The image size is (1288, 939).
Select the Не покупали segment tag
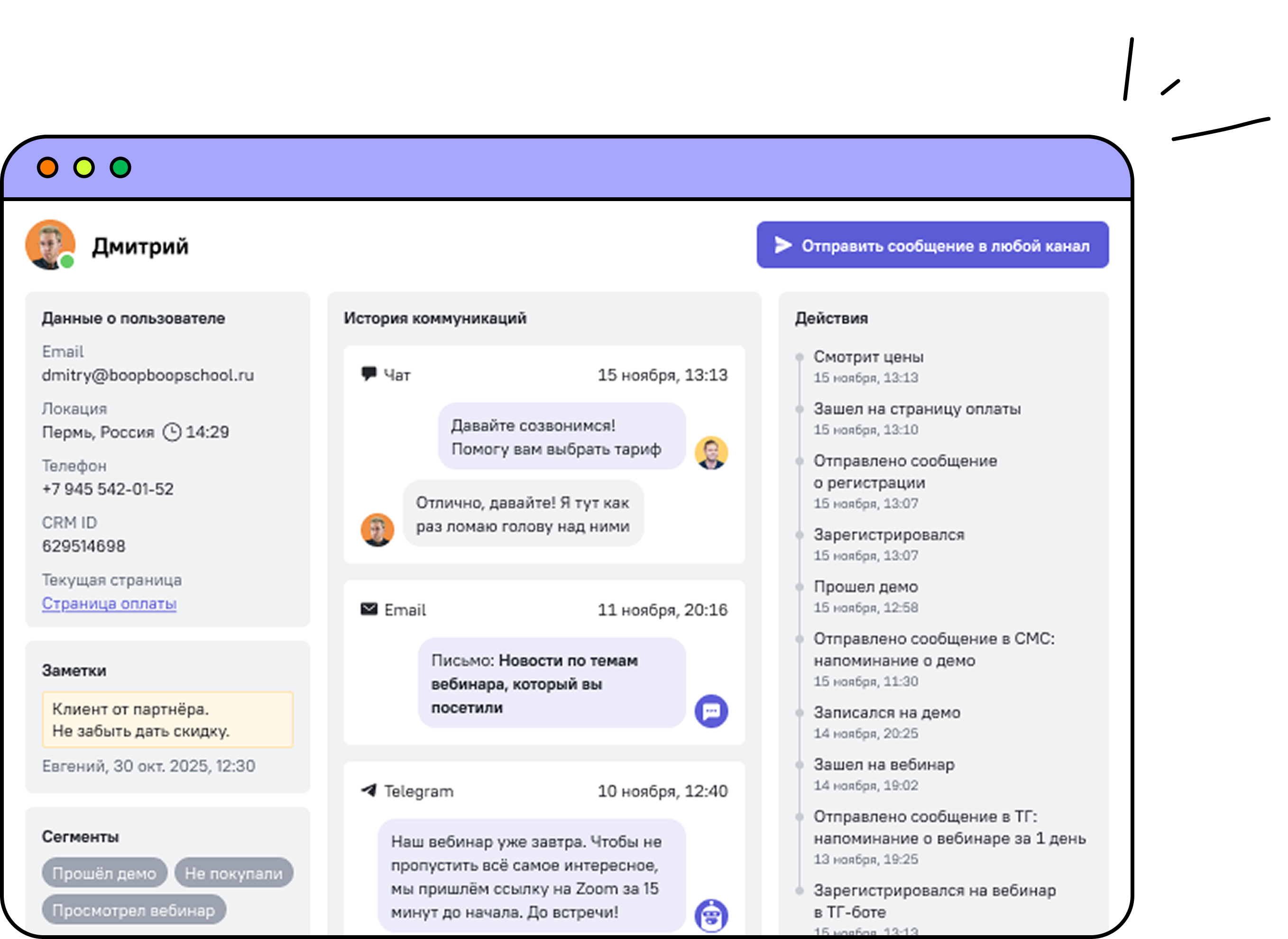234,873
